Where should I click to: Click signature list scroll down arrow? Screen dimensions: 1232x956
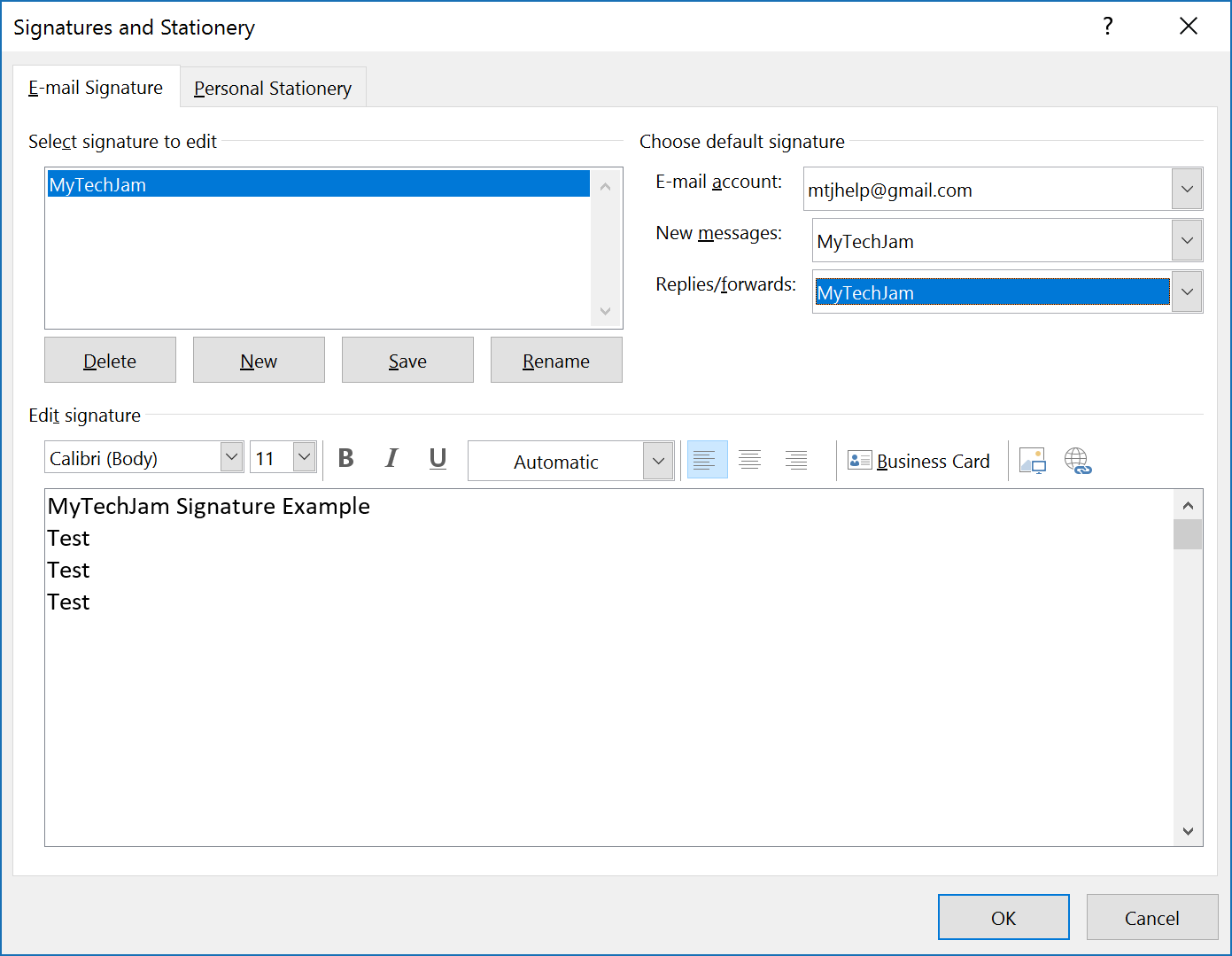tap(606, 311)
